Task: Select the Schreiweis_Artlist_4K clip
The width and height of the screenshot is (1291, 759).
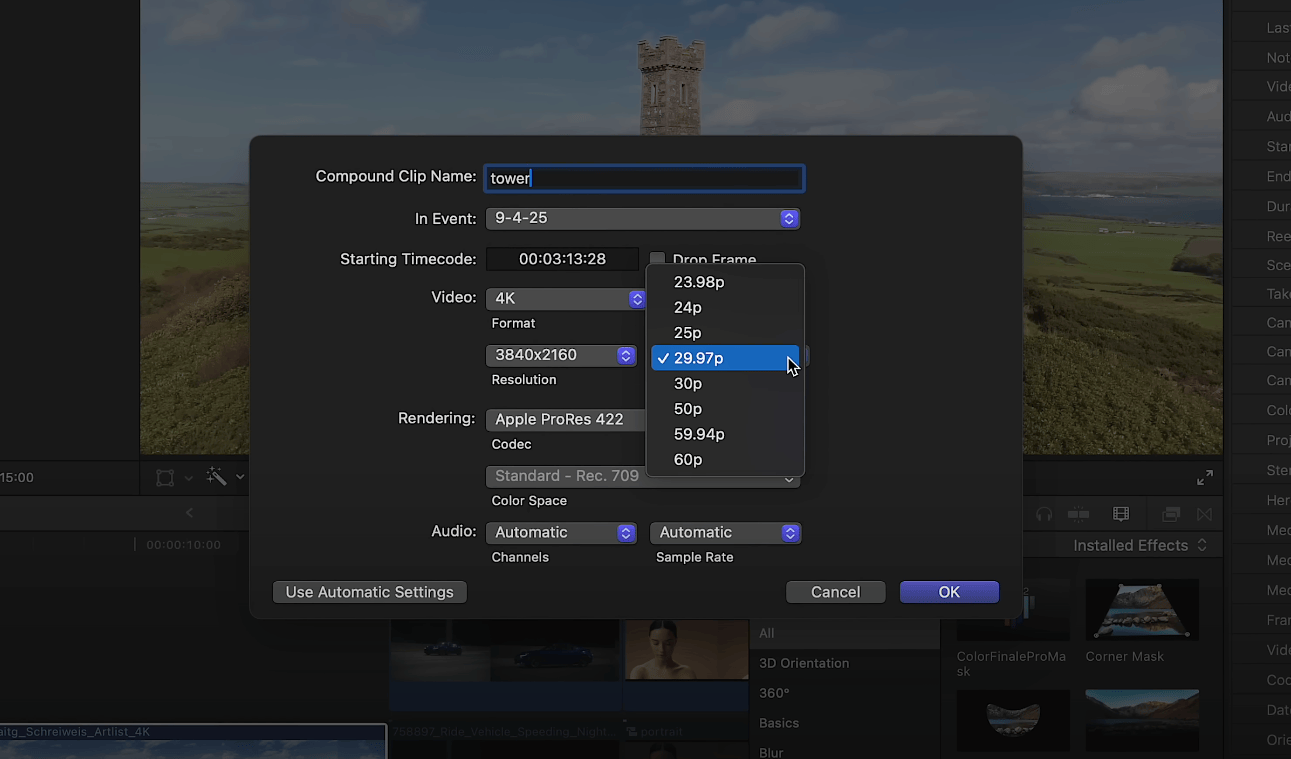Action: 192,741
